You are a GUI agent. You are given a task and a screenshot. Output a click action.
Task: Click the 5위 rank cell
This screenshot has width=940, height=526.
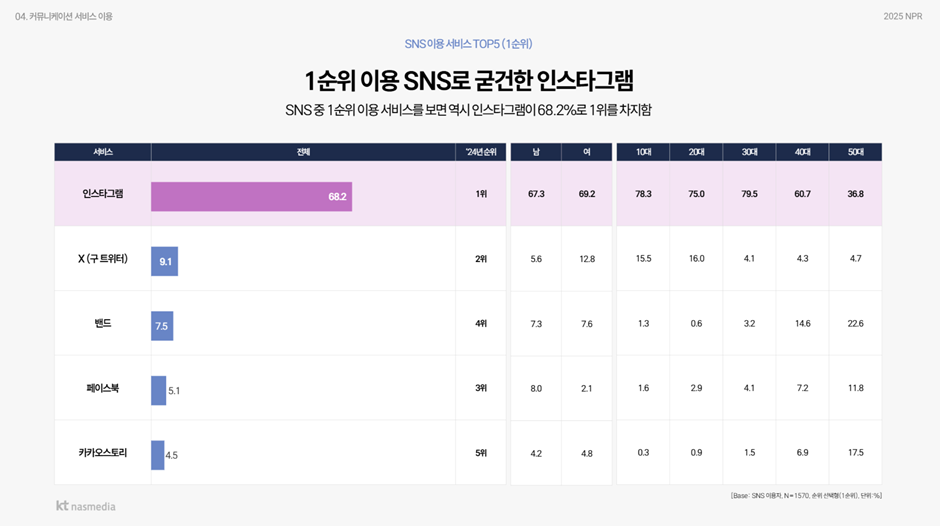click(x=481, y=453)
